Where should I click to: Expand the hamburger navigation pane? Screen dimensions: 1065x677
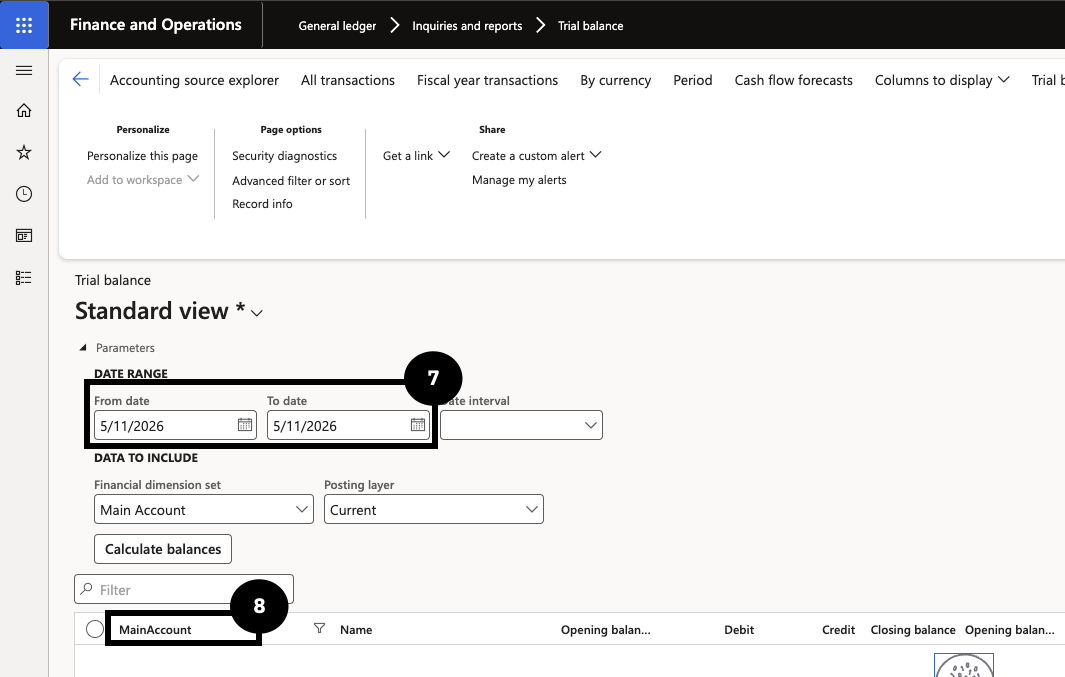click(x=24, y=71)
